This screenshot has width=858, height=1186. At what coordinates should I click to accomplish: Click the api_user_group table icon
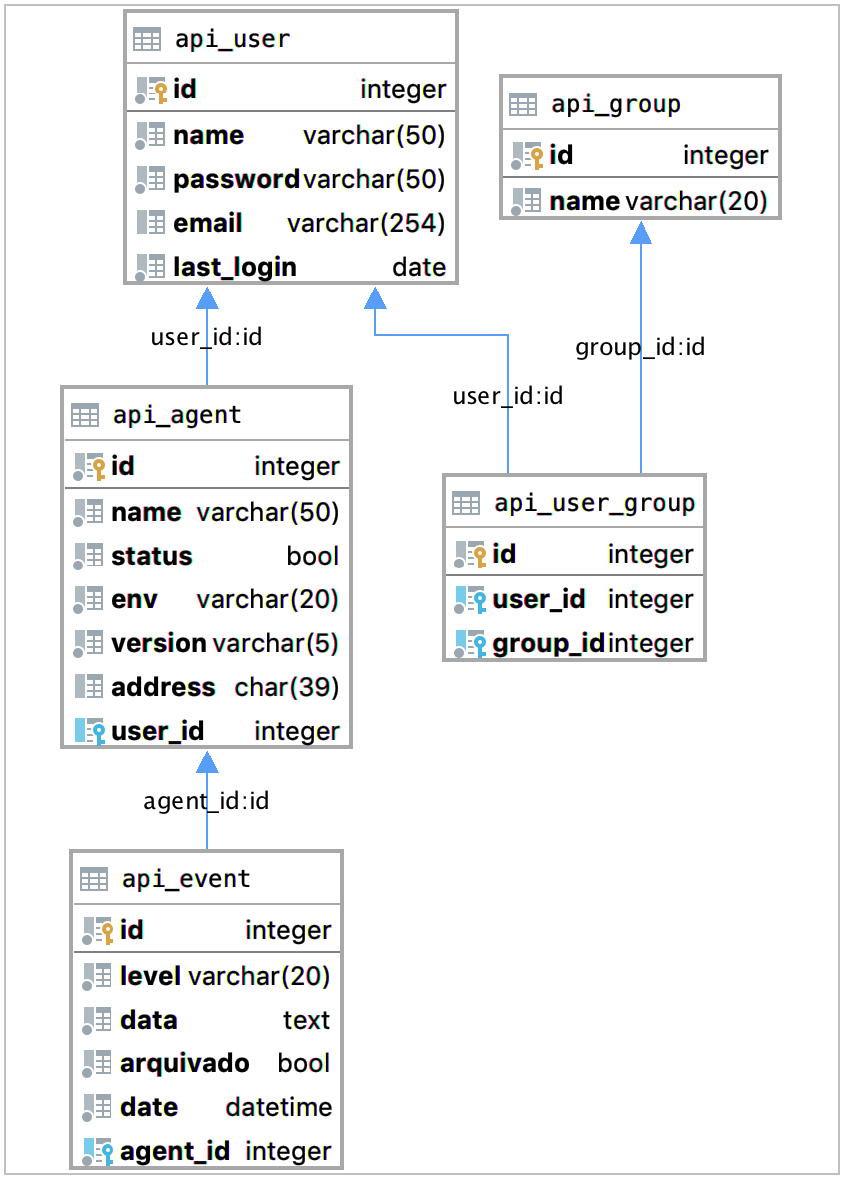(466, 503)
